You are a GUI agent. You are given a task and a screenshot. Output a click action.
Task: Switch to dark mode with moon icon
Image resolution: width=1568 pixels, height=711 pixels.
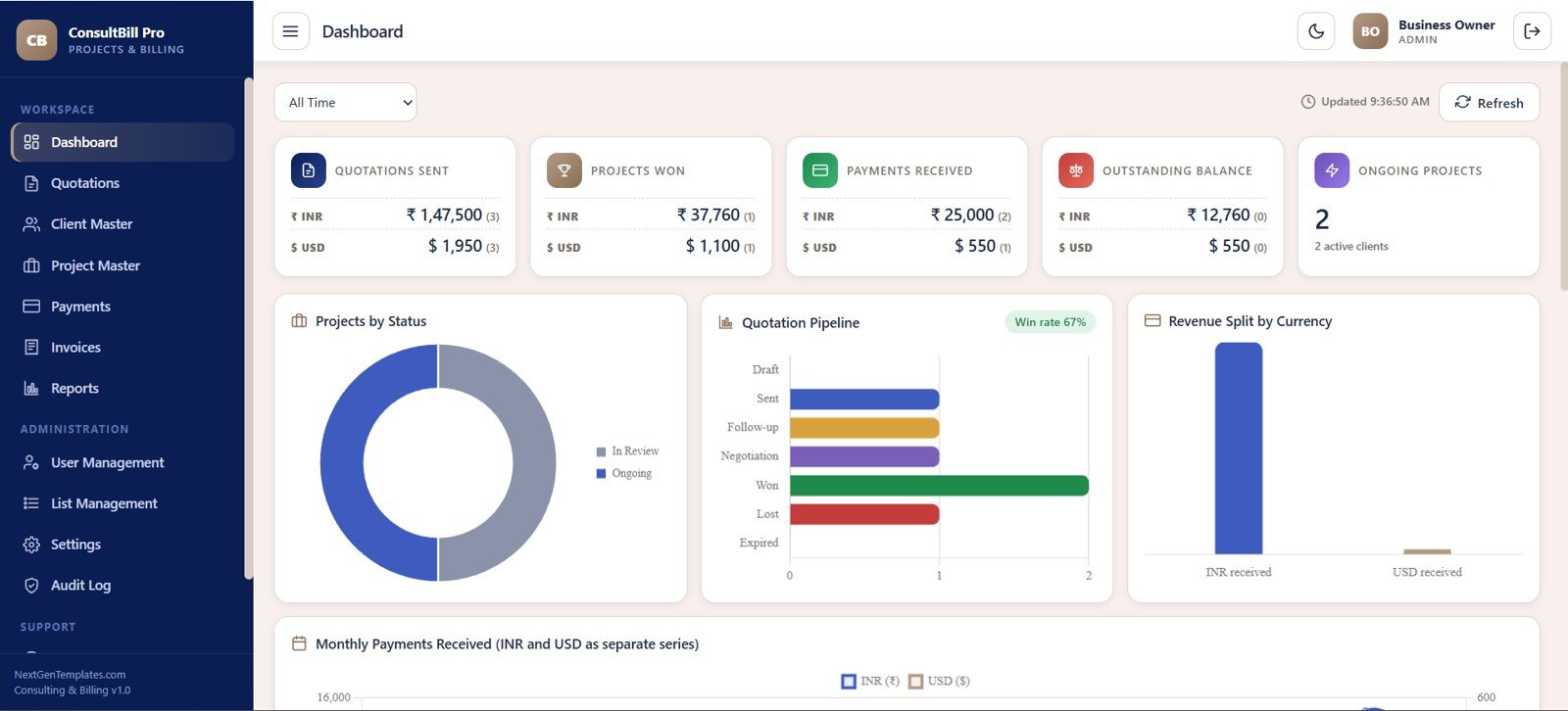tap(1316, 31)
